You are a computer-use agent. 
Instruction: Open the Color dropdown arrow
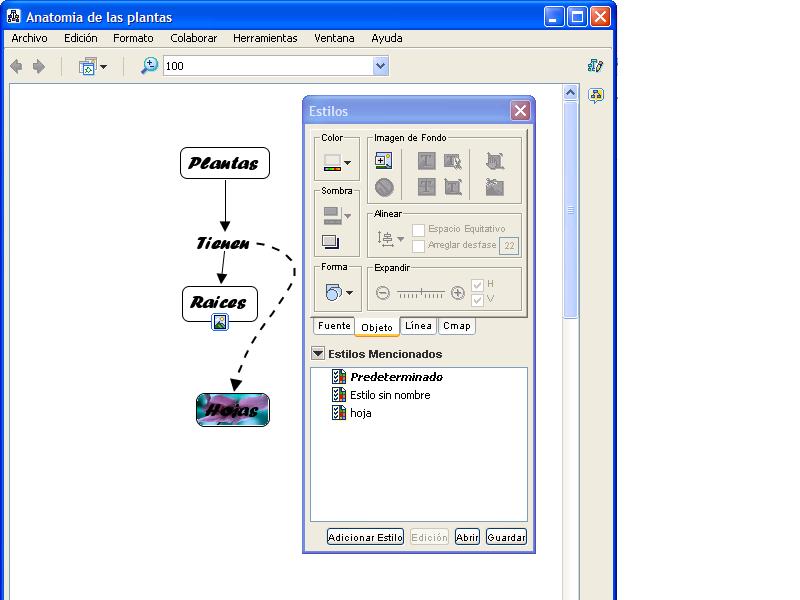[347, 162]
